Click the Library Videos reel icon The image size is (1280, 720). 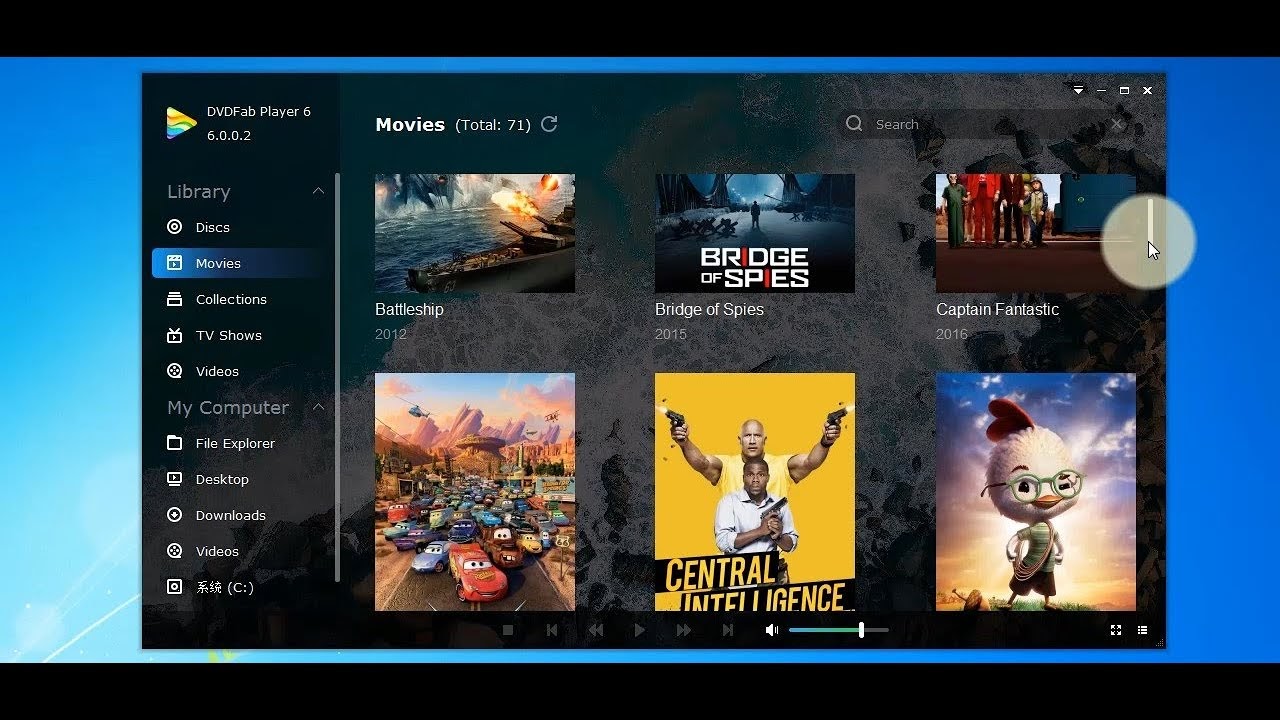point(175,371)
